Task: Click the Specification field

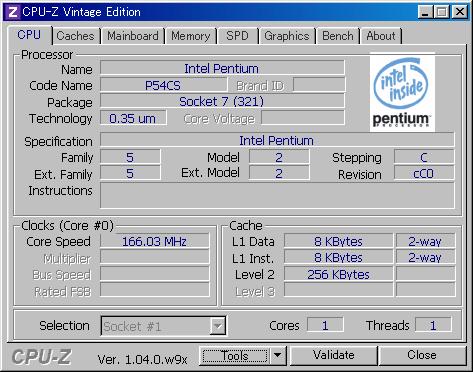Action: (277, 140)
